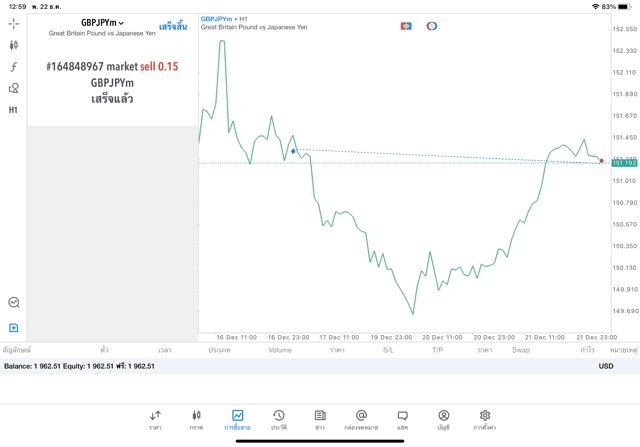Open the drawing objects shapes tool
This screenshot has width=640, height=447.
(13, 88)
